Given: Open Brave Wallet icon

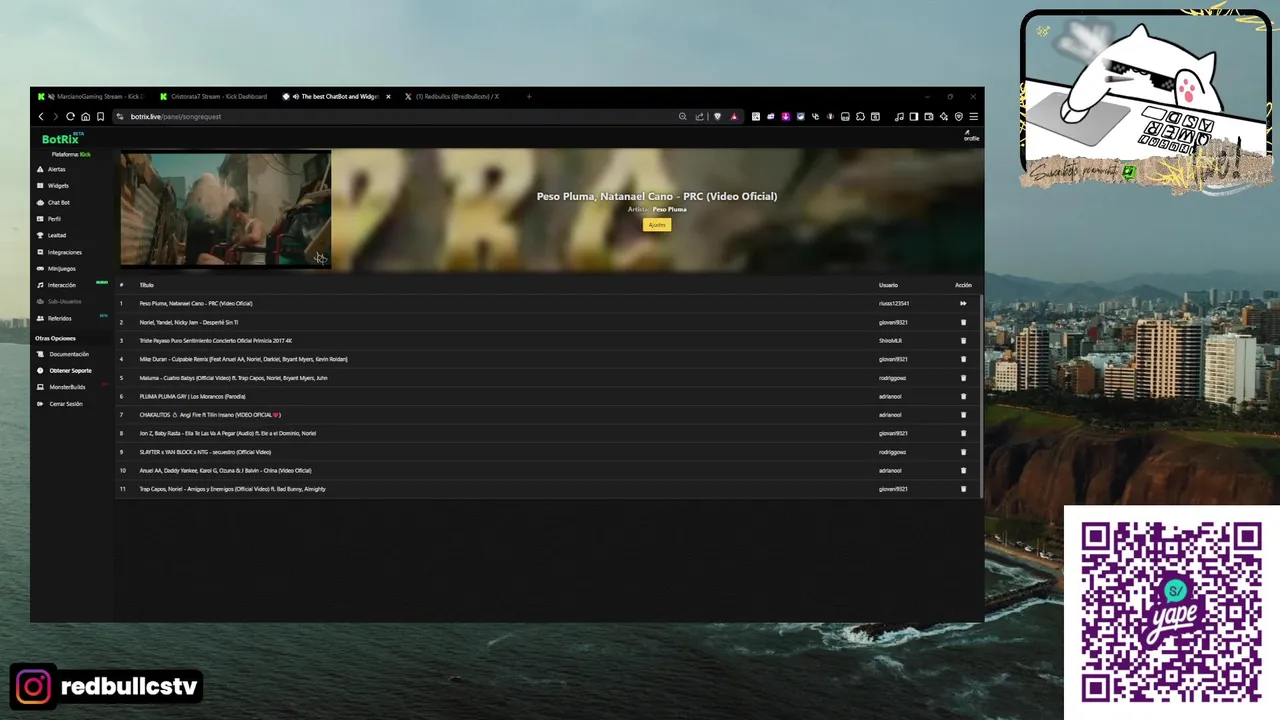Looking at the screenshot, I should point(929,117).
